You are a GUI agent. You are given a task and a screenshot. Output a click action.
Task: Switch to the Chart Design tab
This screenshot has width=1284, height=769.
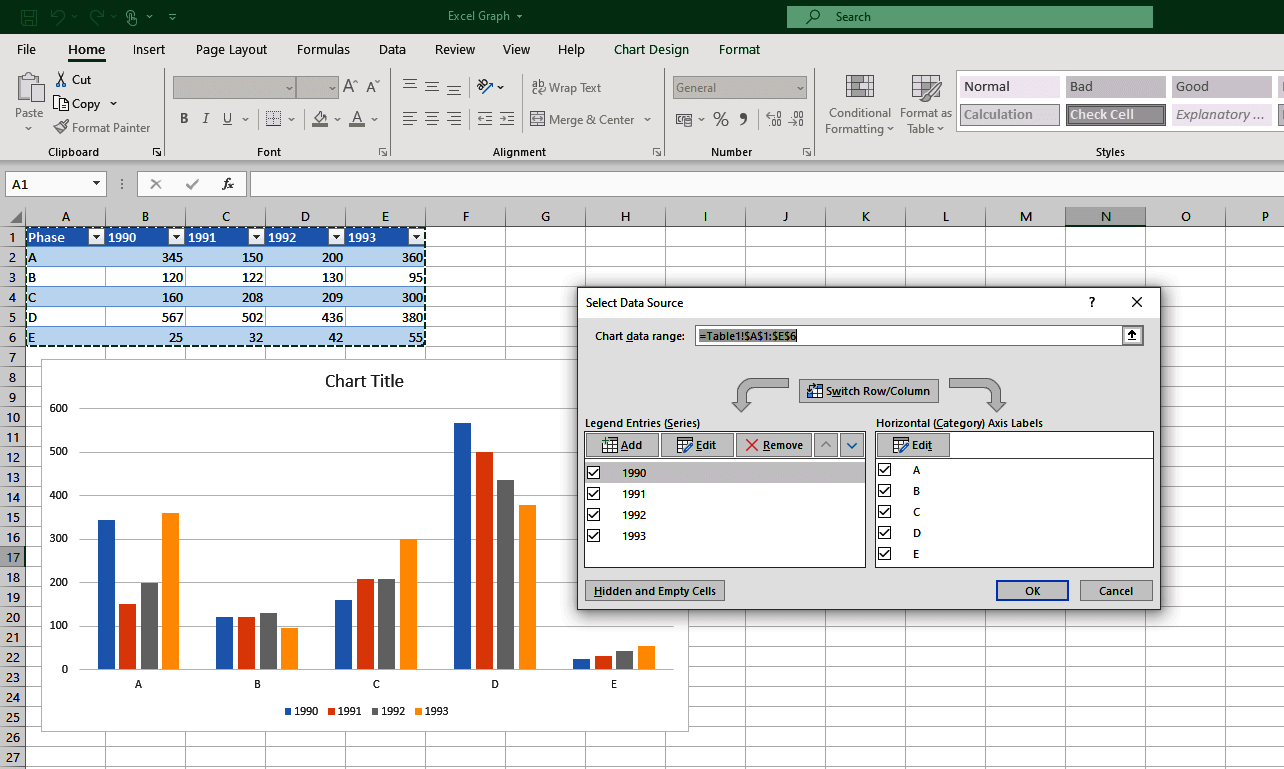[x=651, y=49]
